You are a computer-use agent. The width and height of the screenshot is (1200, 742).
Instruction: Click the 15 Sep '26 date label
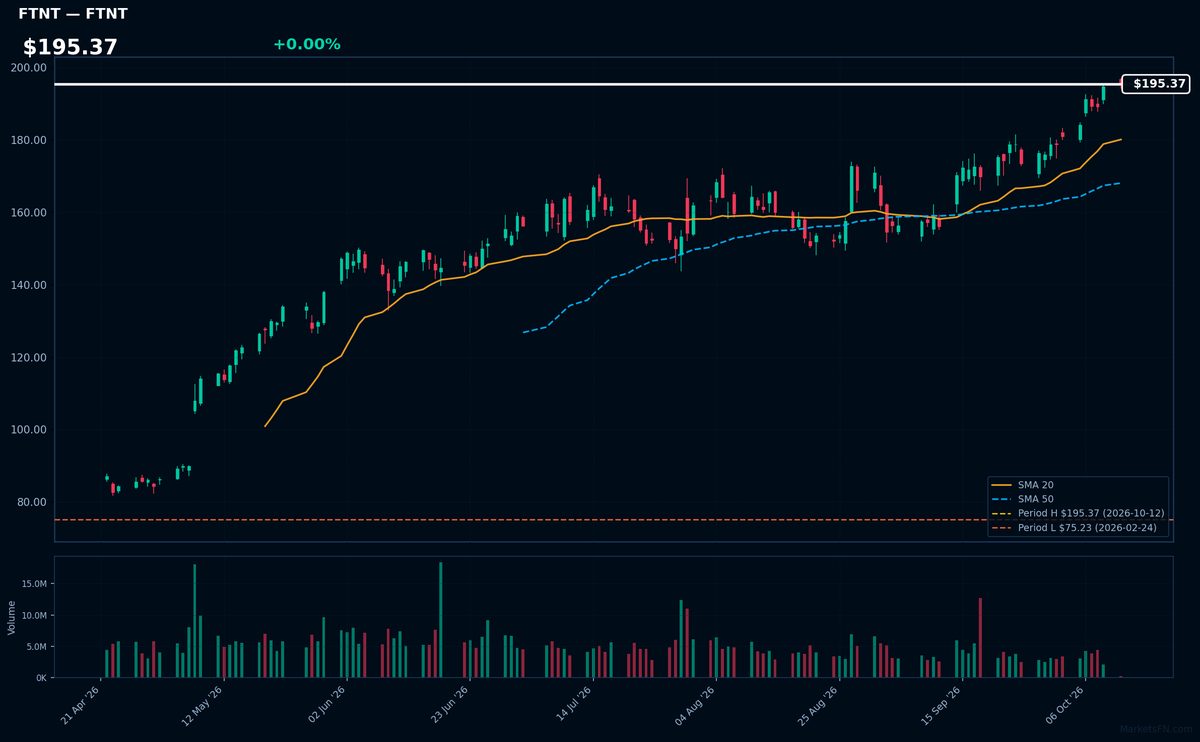[942, 706]
